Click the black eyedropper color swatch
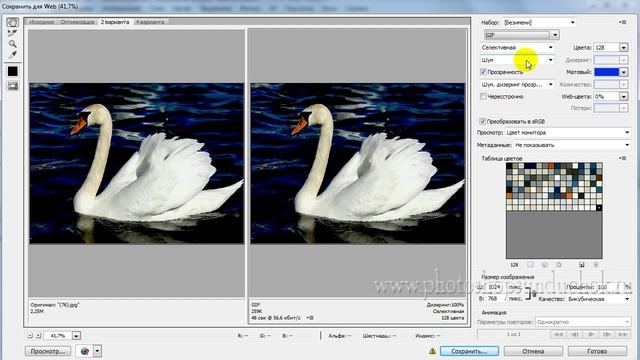The image size is (640, 360). pos(13,71)
